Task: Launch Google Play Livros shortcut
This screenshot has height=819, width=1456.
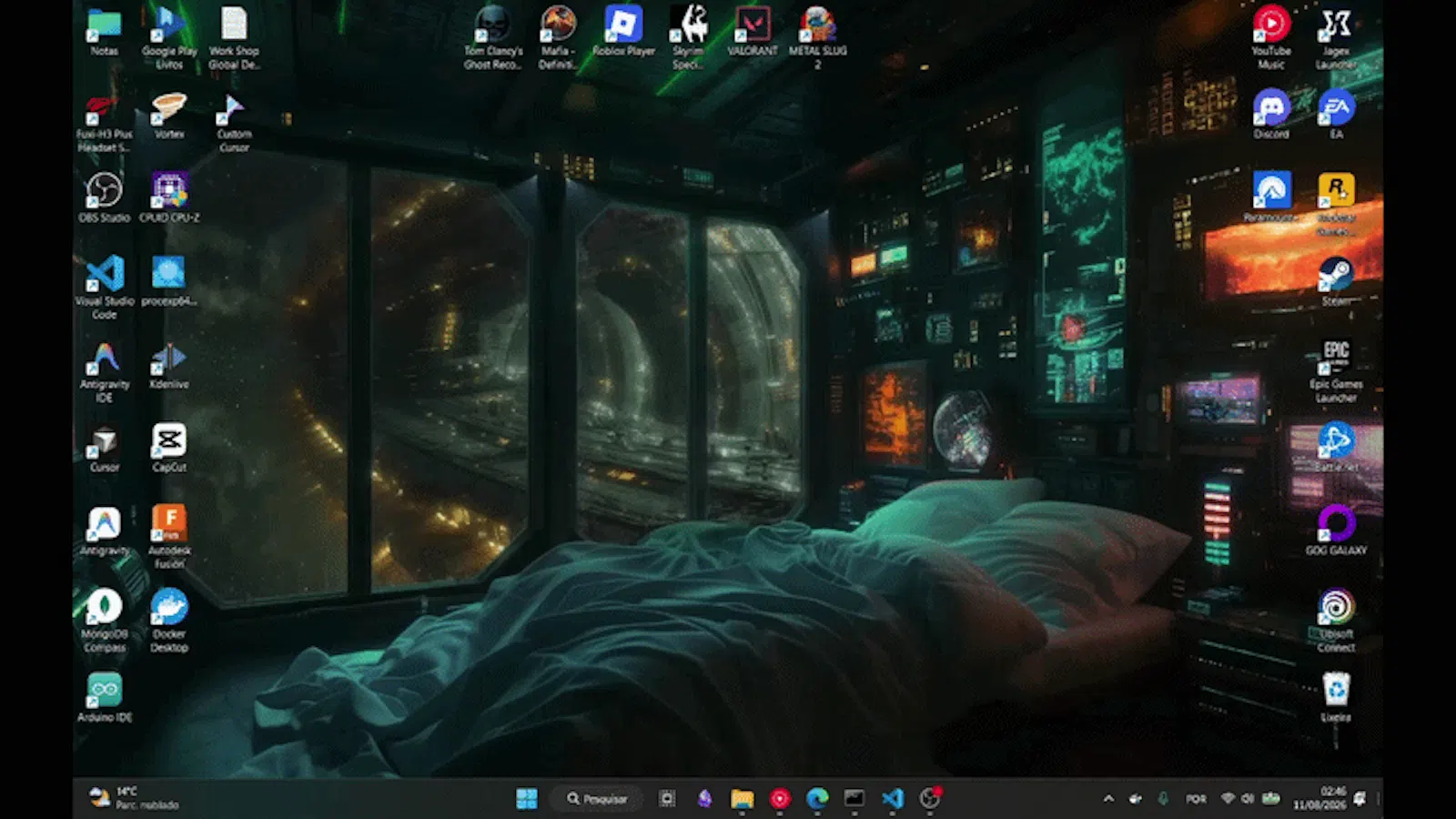Action: (x=169, y=38)
